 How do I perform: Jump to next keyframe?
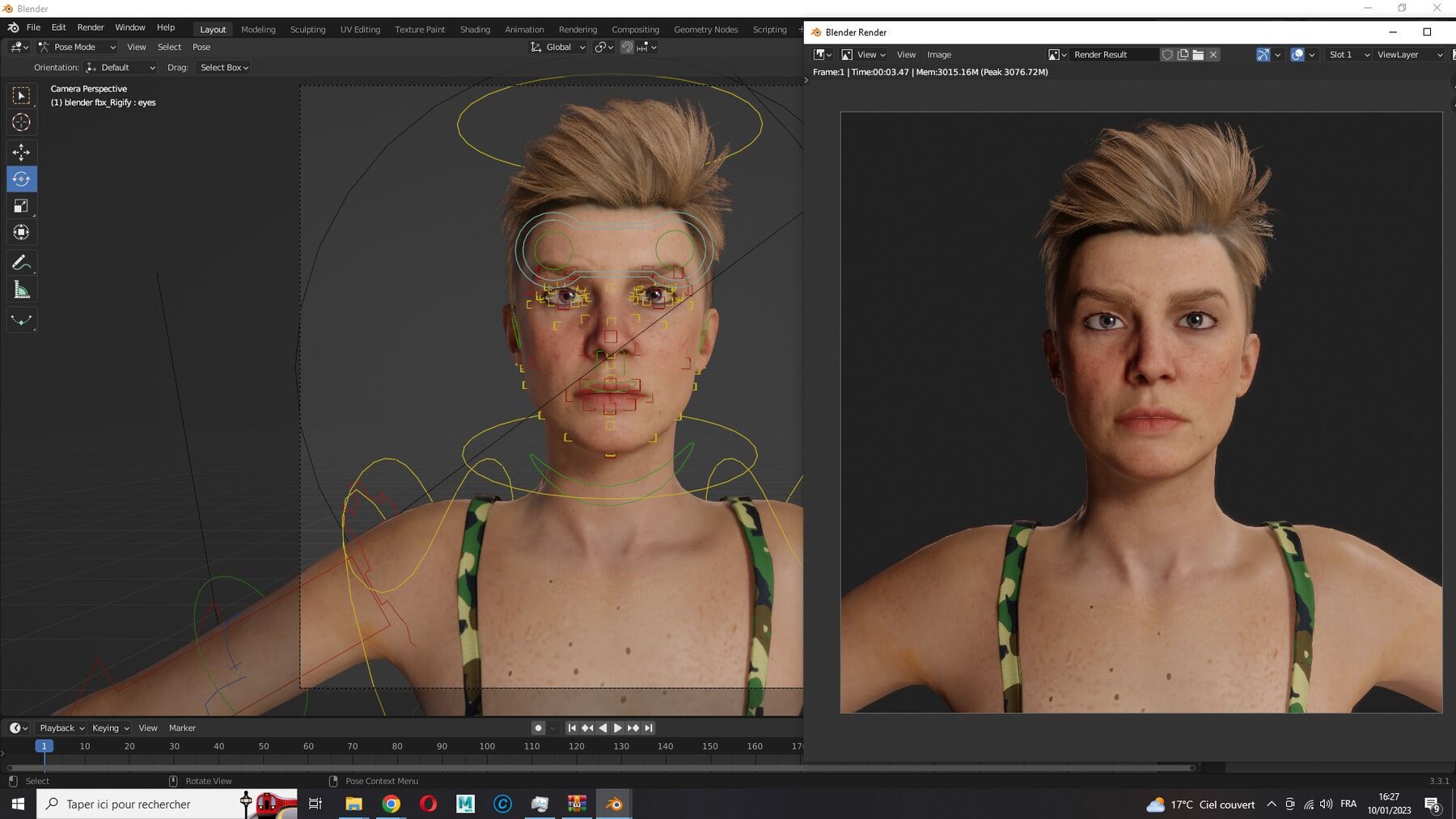coord(633,728)
